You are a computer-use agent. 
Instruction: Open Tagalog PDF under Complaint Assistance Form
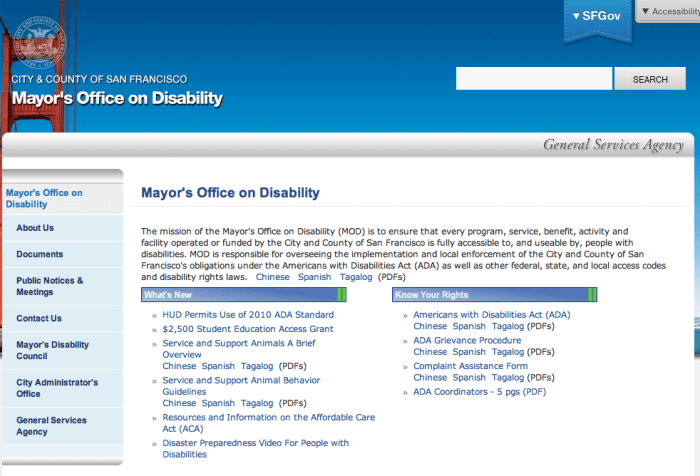click(x=508, y=378)
